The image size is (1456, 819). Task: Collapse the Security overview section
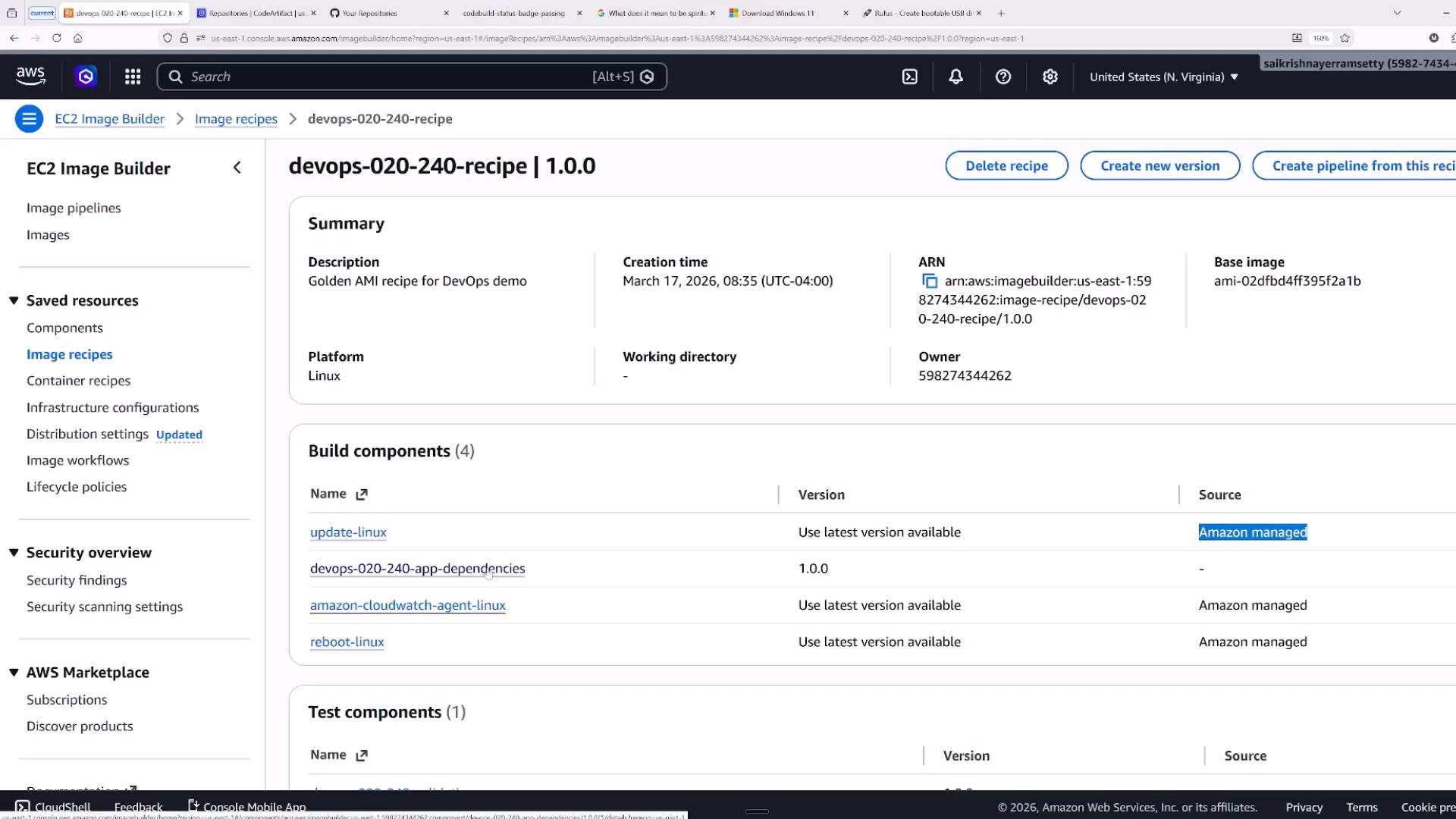pyautogui.click(x=14, y=552)
